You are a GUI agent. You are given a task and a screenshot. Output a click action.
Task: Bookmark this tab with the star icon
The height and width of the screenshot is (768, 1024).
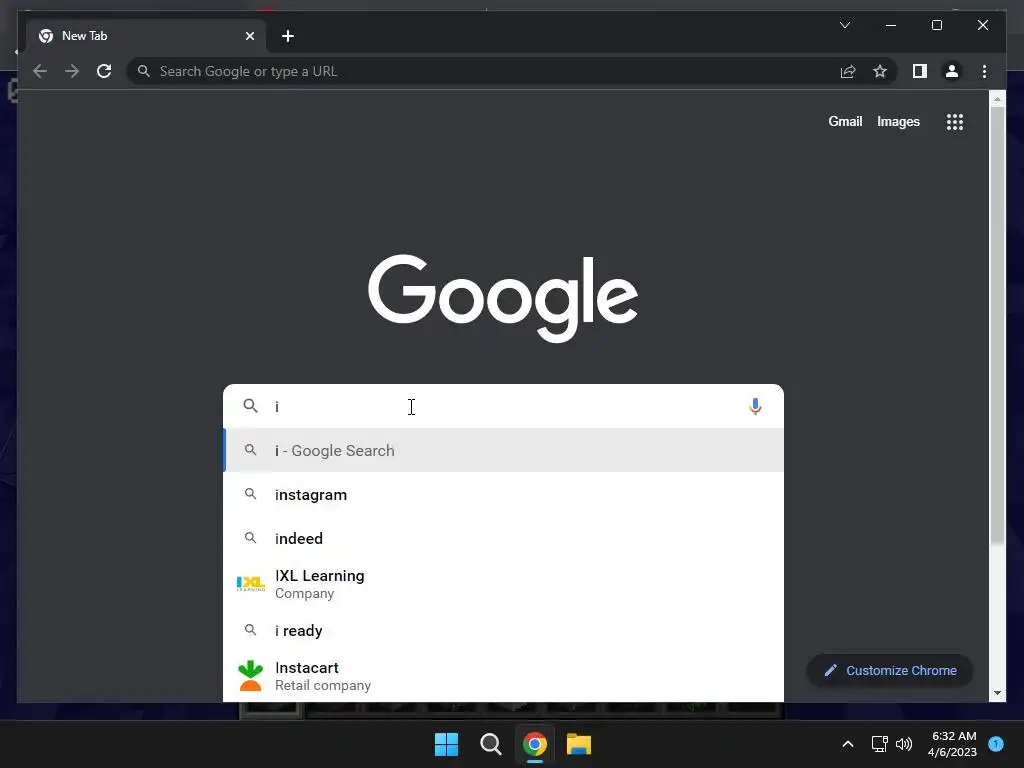click(x=880, y=71)
